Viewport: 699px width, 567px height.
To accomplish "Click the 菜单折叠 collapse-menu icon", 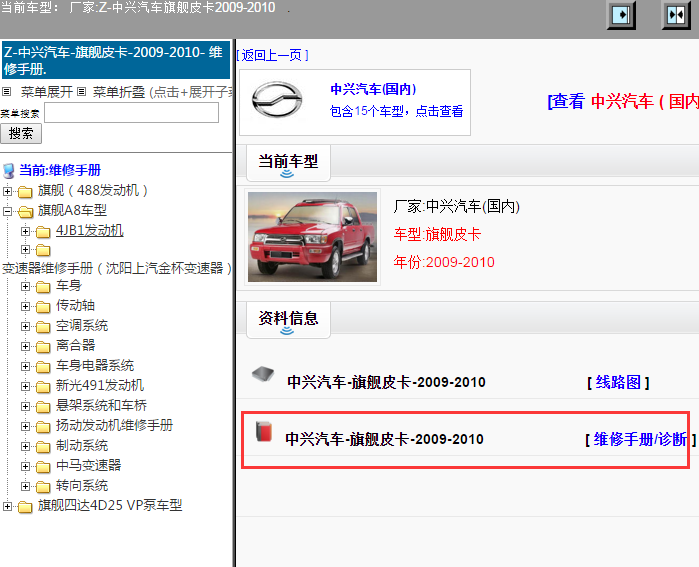I will [x=81, y=92].
